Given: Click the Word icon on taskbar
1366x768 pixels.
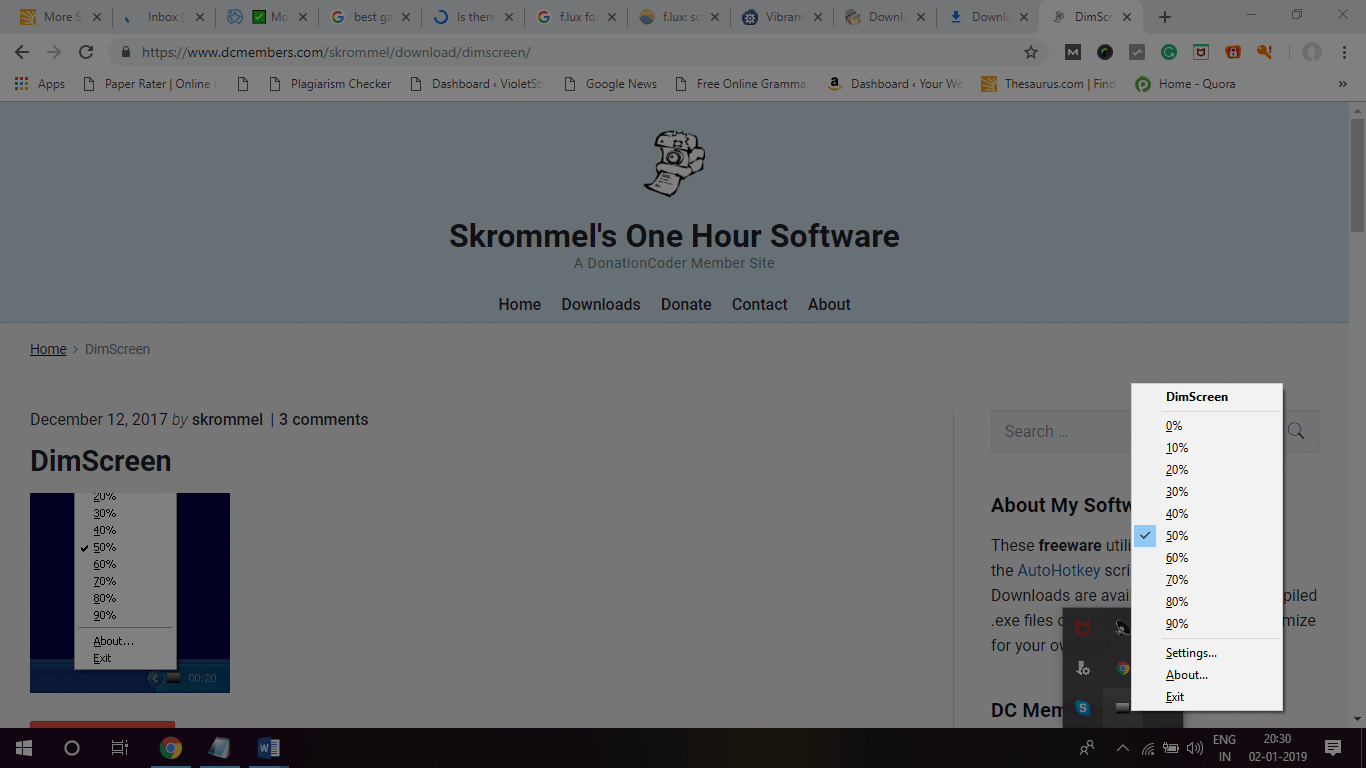Looking at the screenshot, I should point(268,748).
